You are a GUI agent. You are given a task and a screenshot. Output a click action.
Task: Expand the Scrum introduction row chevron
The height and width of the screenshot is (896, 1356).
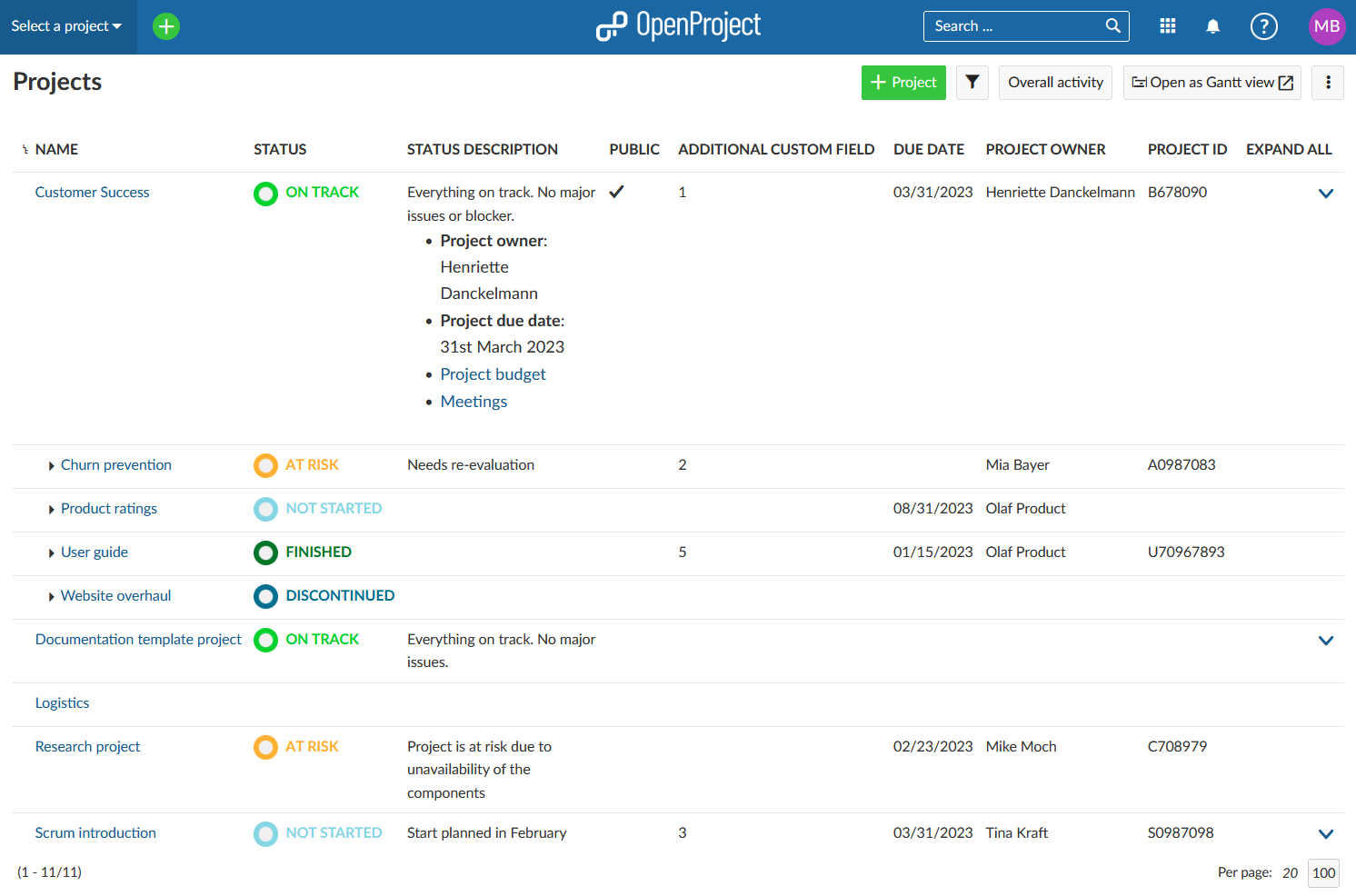pyautogui.click(x=1325, y=834)
